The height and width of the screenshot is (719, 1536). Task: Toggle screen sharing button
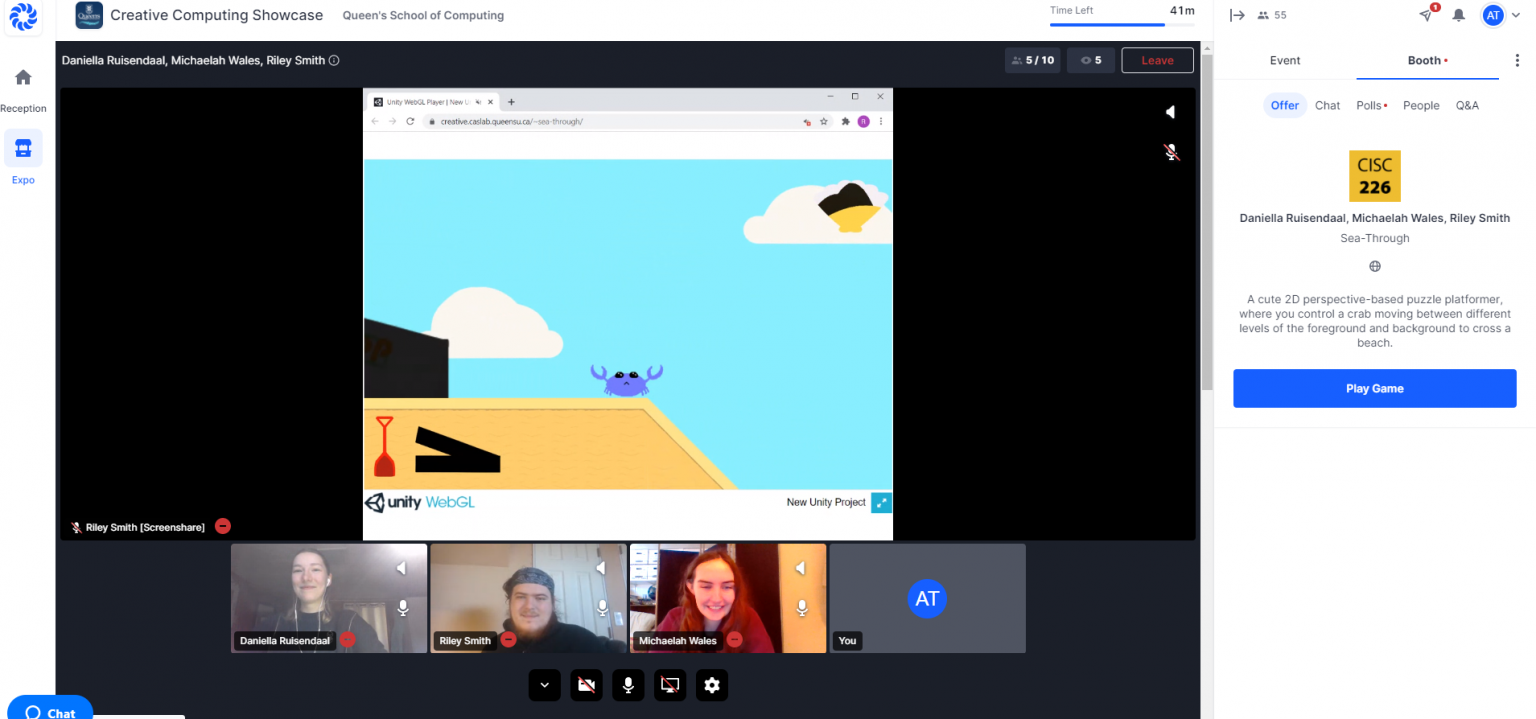[670, 685]
